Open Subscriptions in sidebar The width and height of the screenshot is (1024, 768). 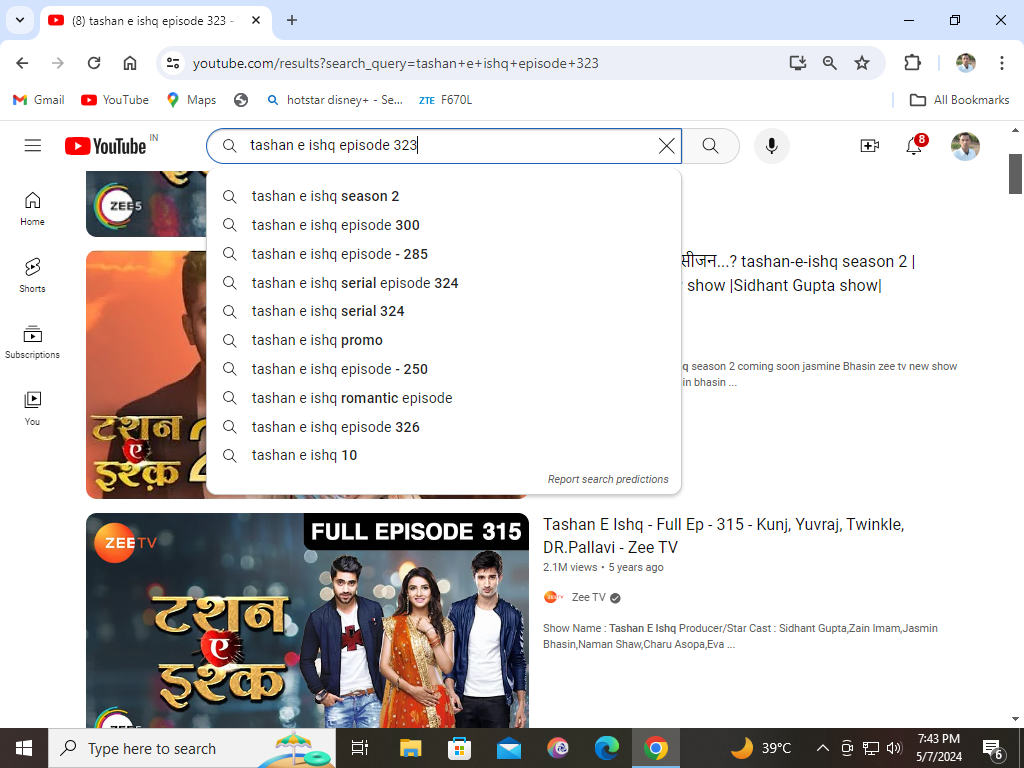(33, 341)
